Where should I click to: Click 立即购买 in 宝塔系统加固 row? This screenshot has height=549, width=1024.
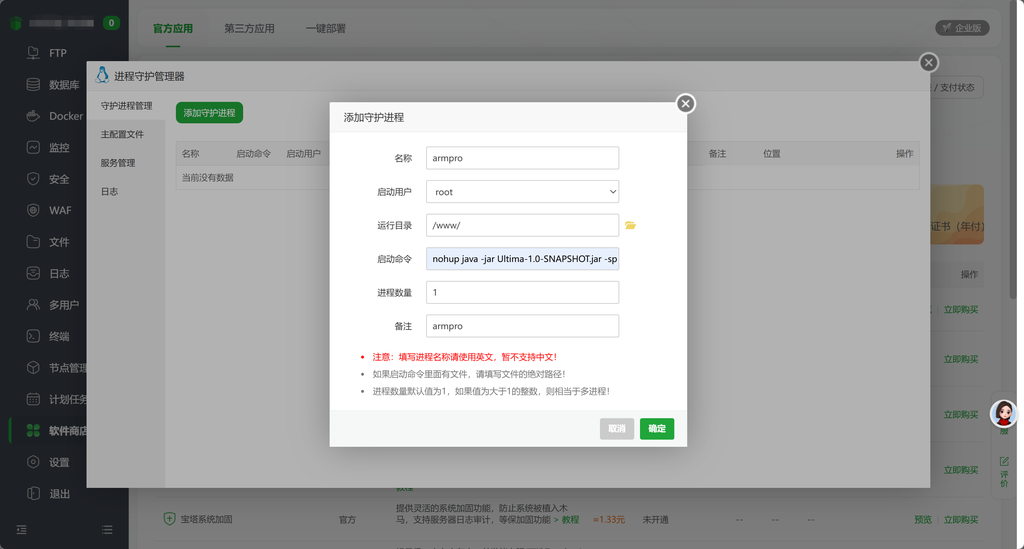point(961,520)
